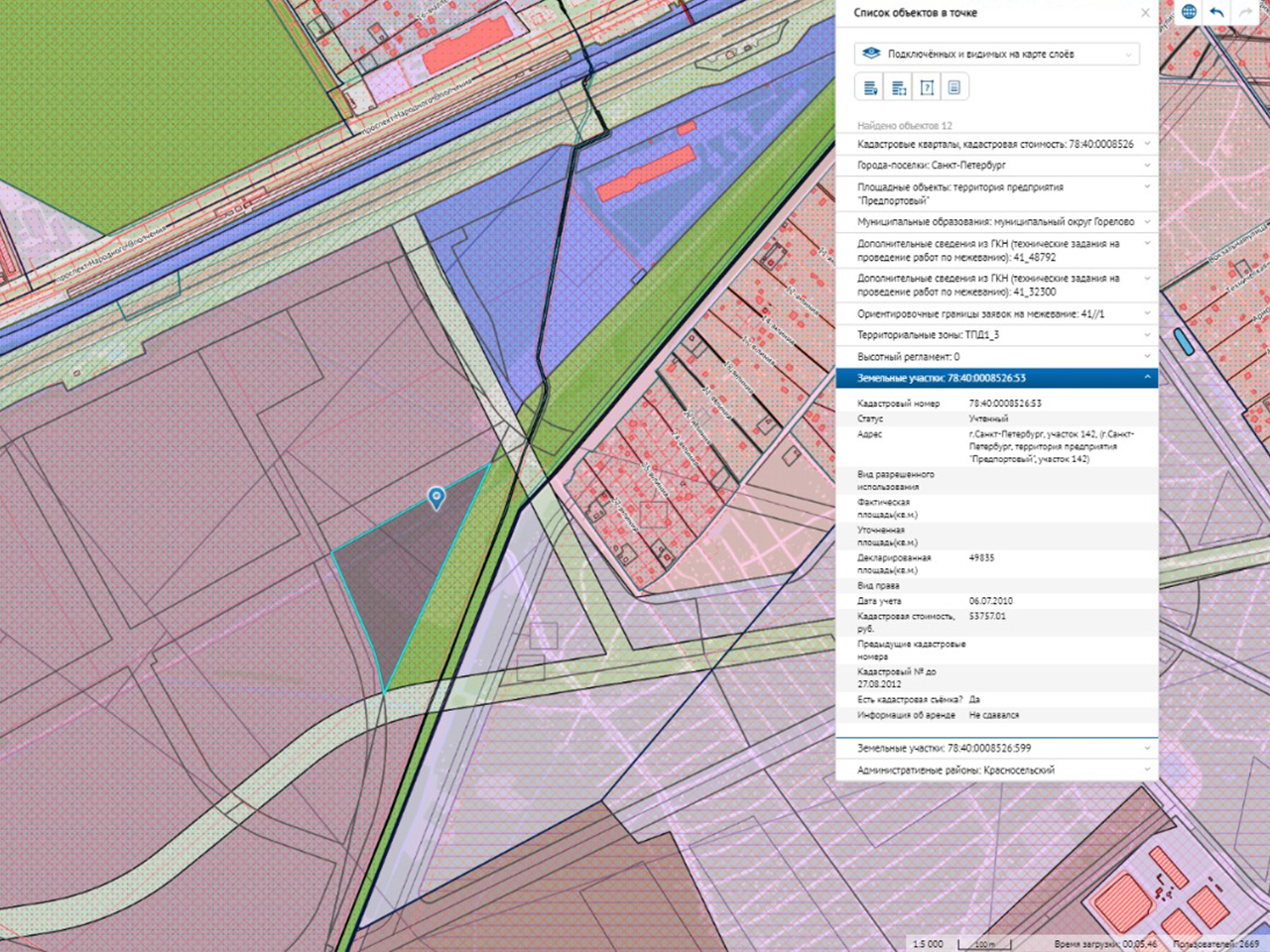This screenshot has width=1270, height=952.
Task: Click the grayed redo arrow icon
Action: click(x=1244, y=12)
